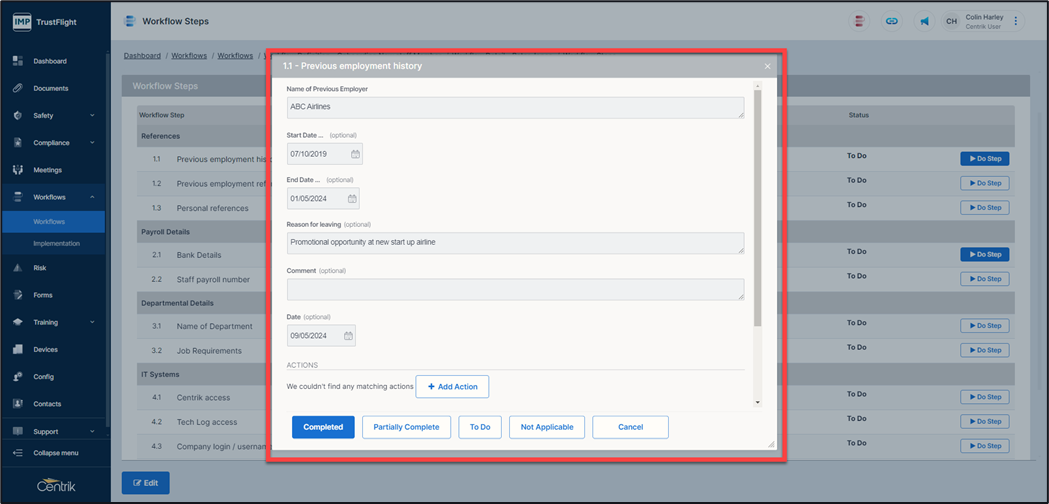Expand the Safety menu in sidebar
The image size is (1049, 504).
(92, 116)
